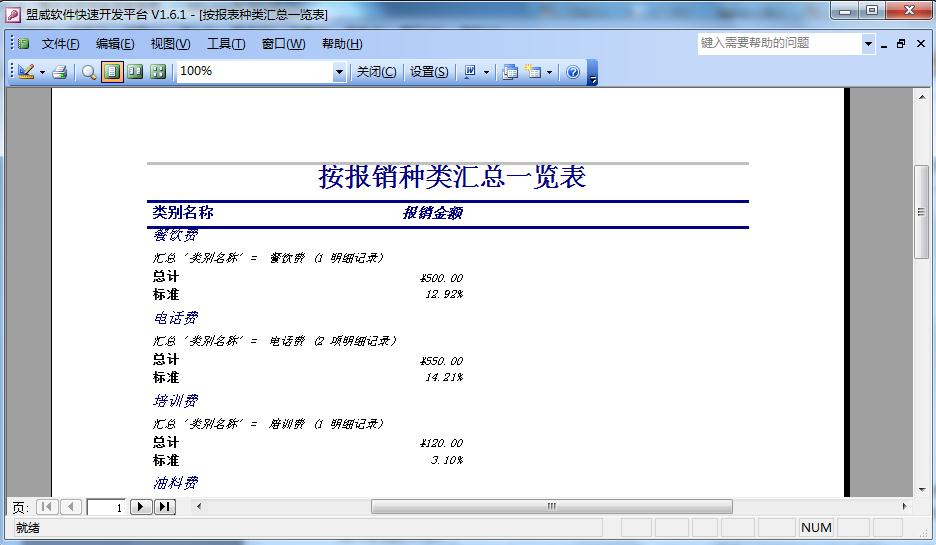The image size is (936, 545).
Task: Open the help question dropdown arrow
Action: [869, 43]
